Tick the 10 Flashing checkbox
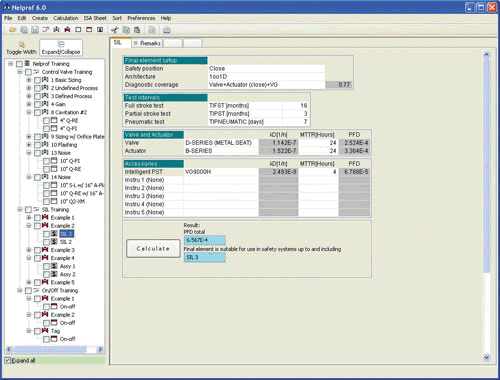 click(37, 145)
